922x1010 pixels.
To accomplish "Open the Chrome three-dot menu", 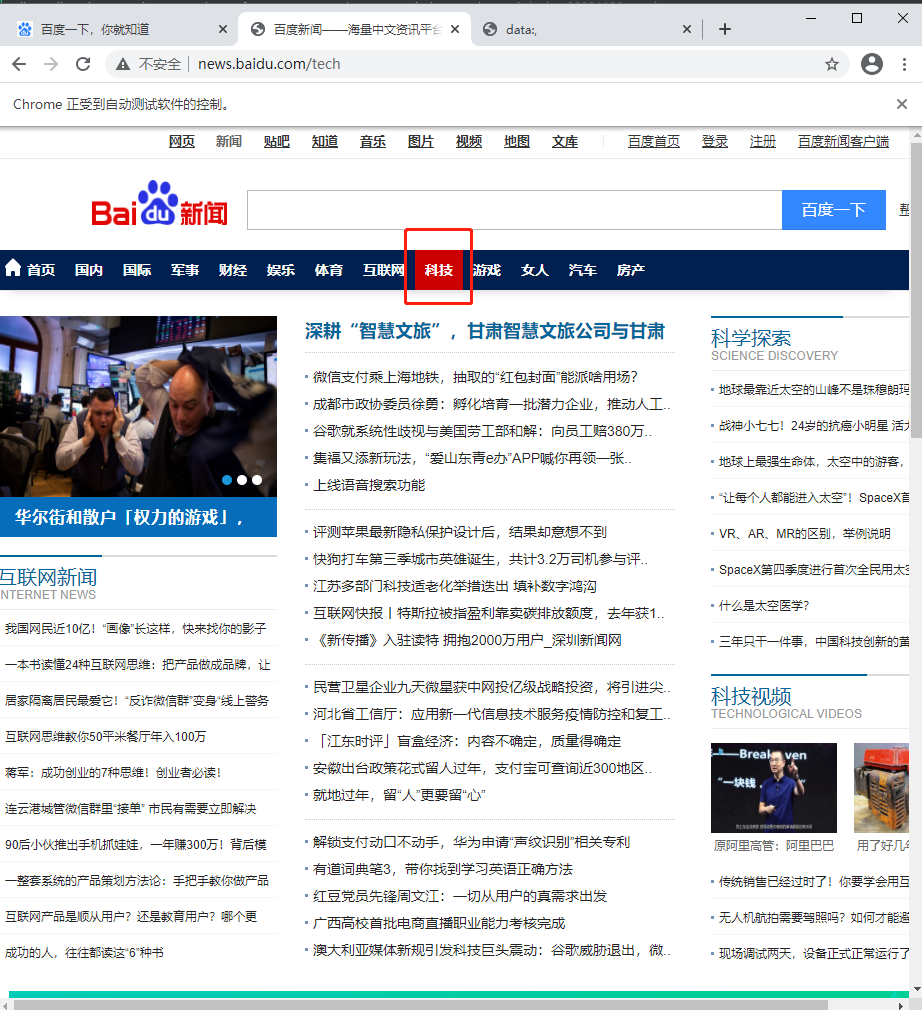I will (x=905, y=64).
